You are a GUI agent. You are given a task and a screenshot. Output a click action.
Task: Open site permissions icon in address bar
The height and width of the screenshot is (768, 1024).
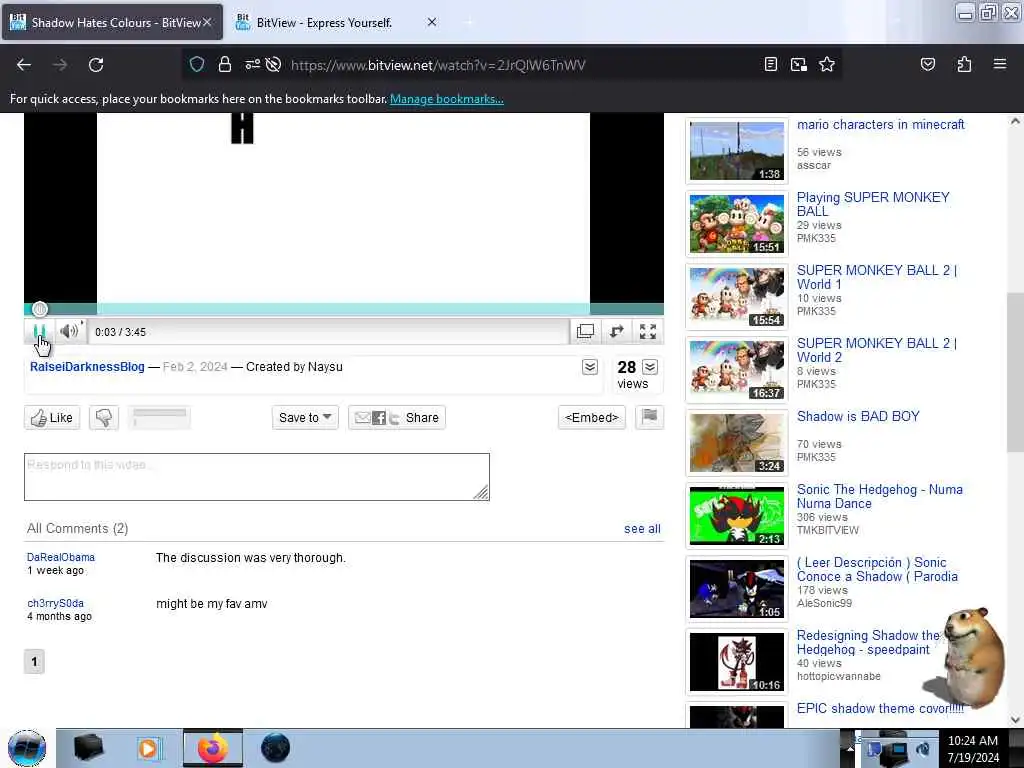(x=252, y=64)
